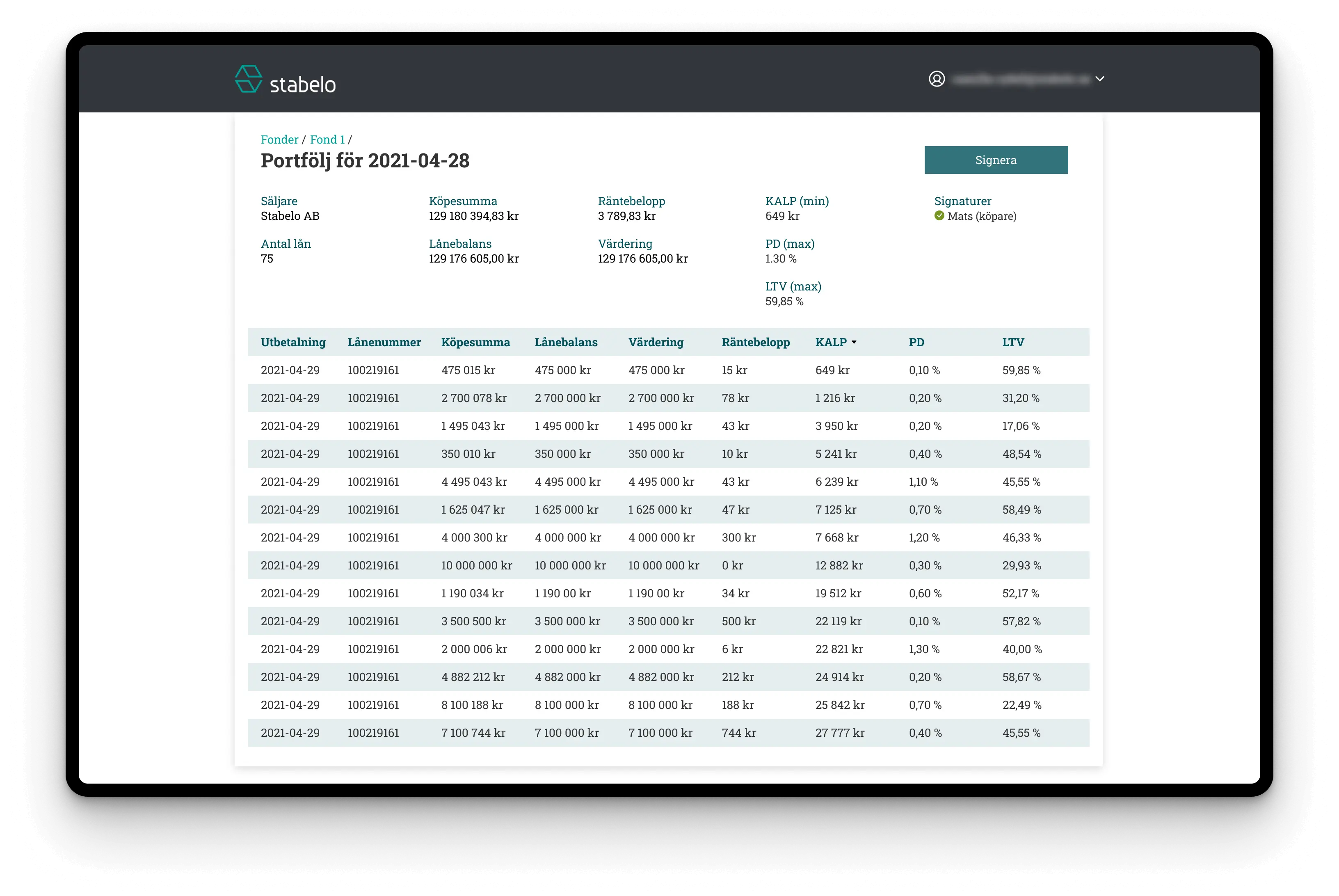
Task: Select the loan row with 475 015 kr
Action: click(x=668, y=370)
